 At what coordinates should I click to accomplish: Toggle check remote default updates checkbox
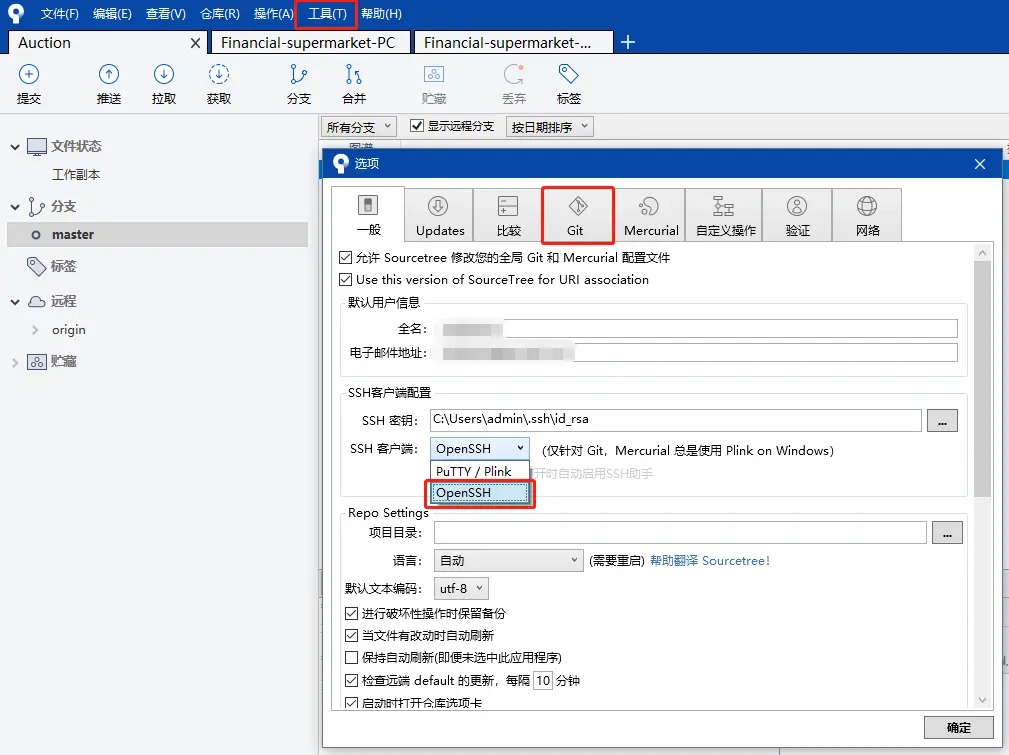pyautogui.click(x=351, y=680)
